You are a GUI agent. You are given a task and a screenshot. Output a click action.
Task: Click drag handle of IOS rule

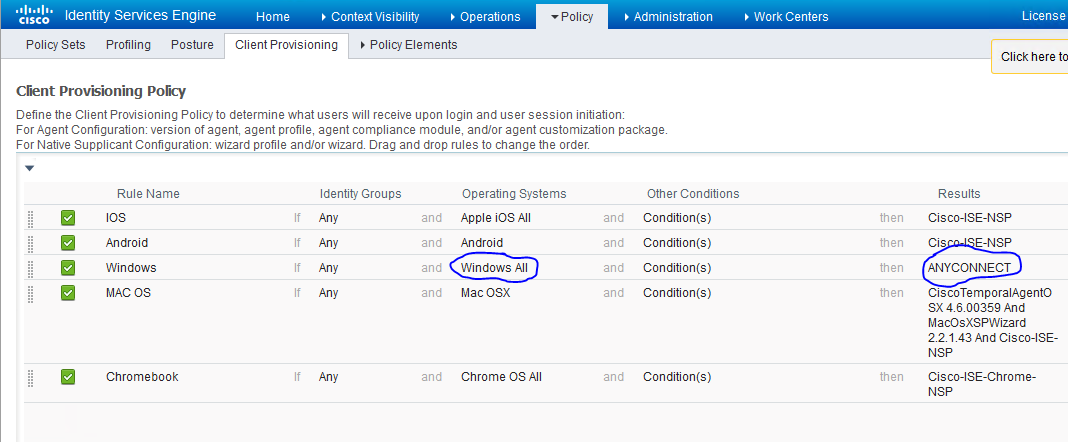(30, 219)
